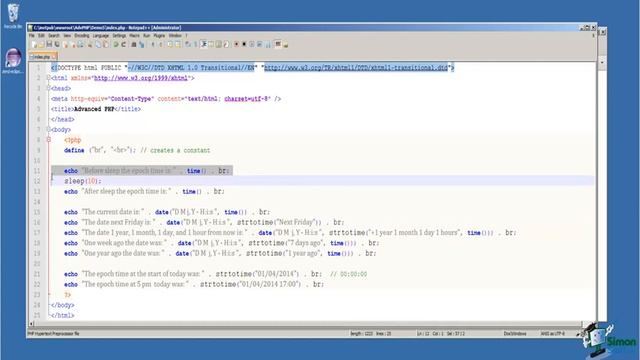Click the sleep(10) statement on line 12
640x360 pixels.
[x=82, y=181]
